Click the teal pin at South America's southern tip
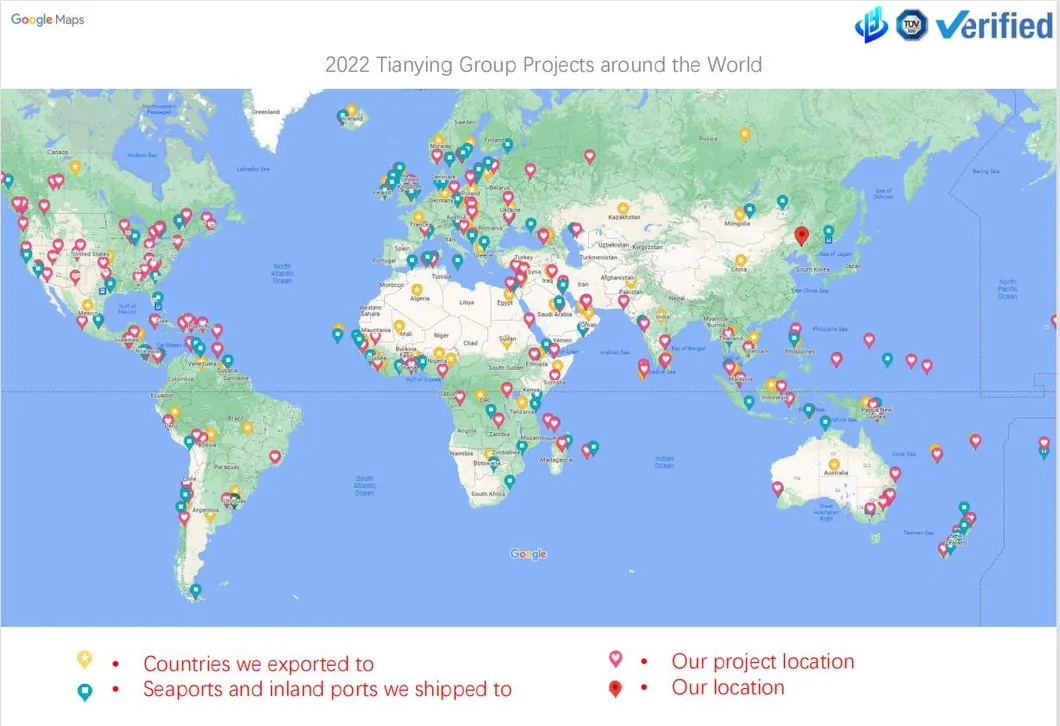 [195, 590]
